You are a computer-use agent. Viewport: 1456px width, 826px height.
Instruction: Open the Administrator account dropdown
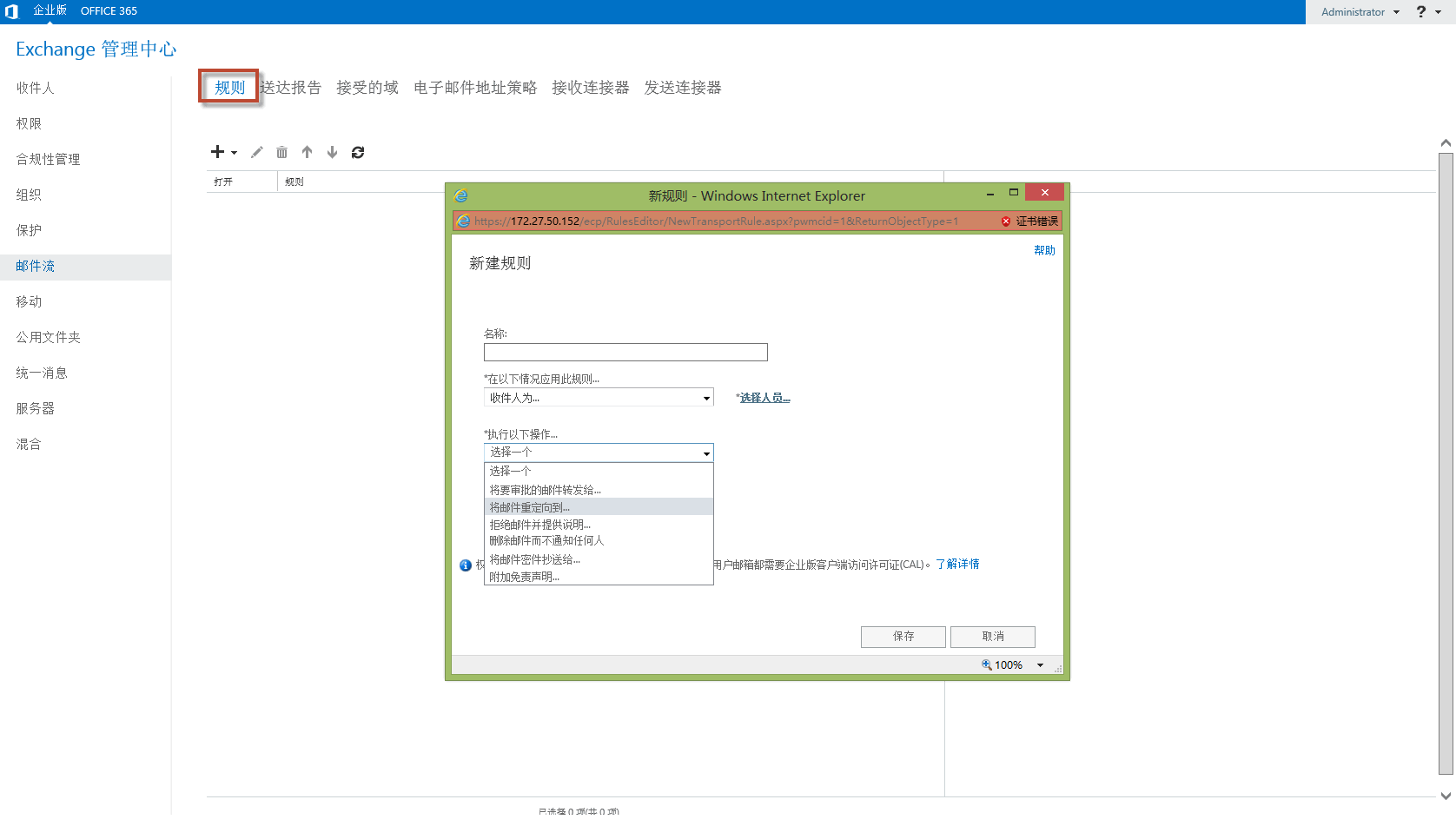(x=1360, y=12)
